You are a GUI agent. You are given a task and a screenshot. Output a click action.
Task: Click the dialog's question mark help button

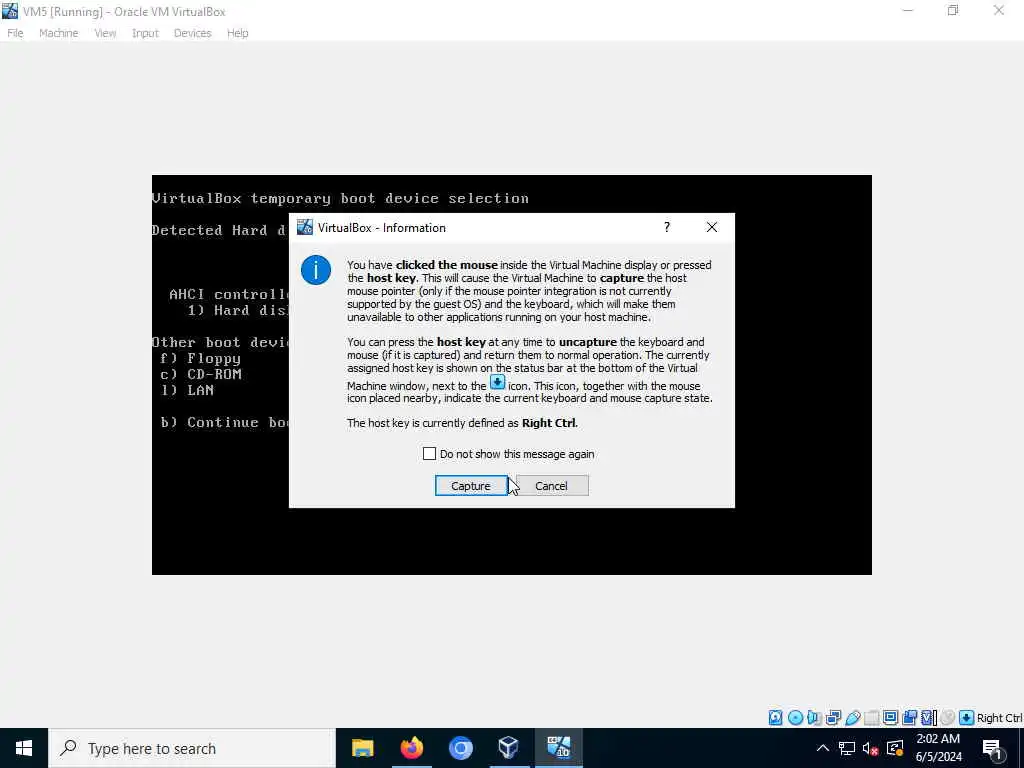666,227
